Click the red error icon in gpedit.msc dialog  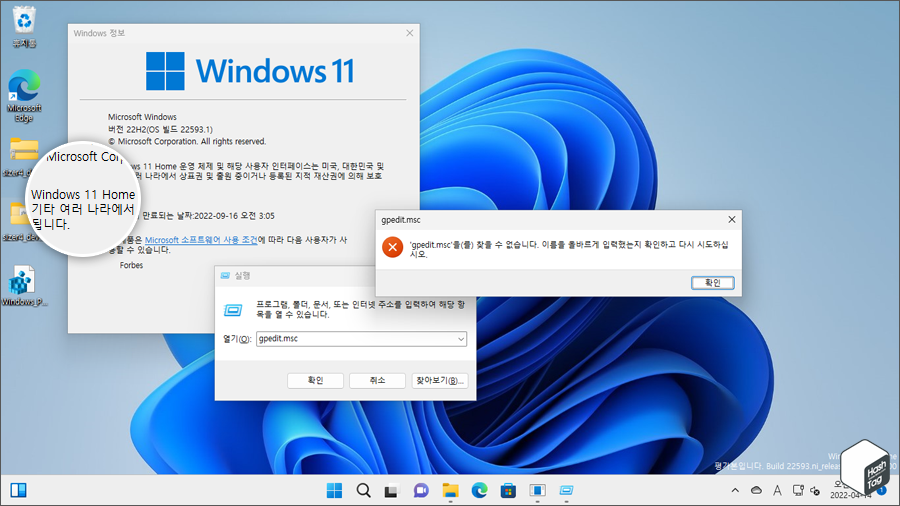(x=393, y=247)
